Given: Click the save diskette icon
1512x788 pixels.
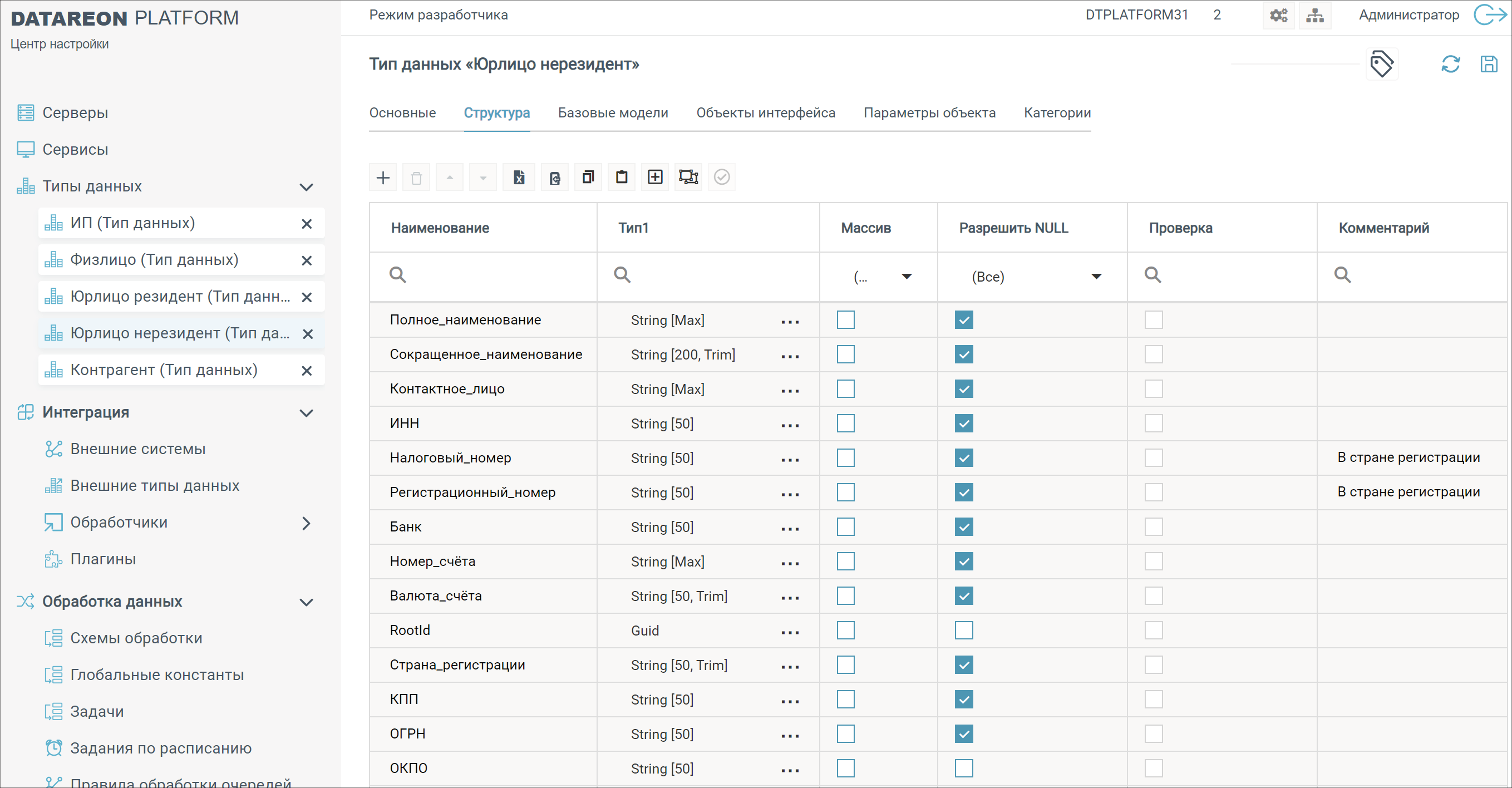Looking at the screenshot, I should click(x=1489, y=63).
